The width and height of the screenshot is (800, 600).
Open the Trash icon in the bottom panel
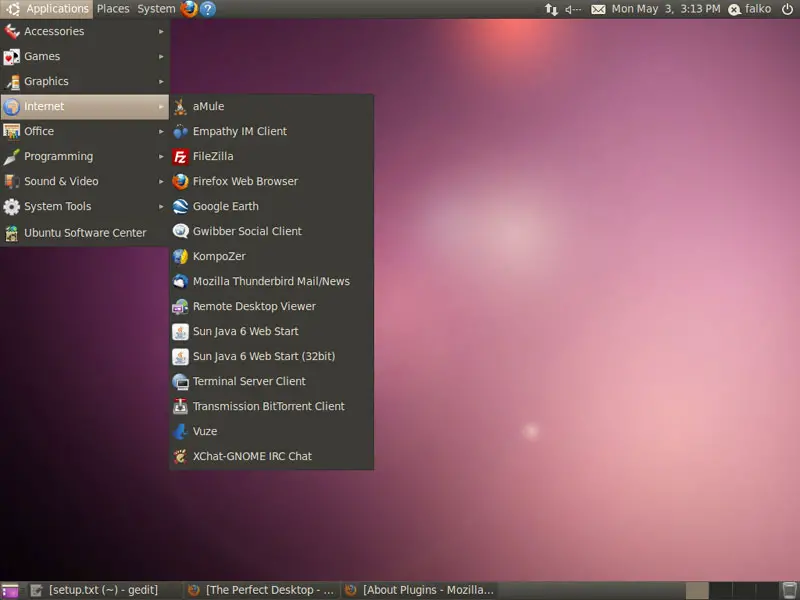789,590
